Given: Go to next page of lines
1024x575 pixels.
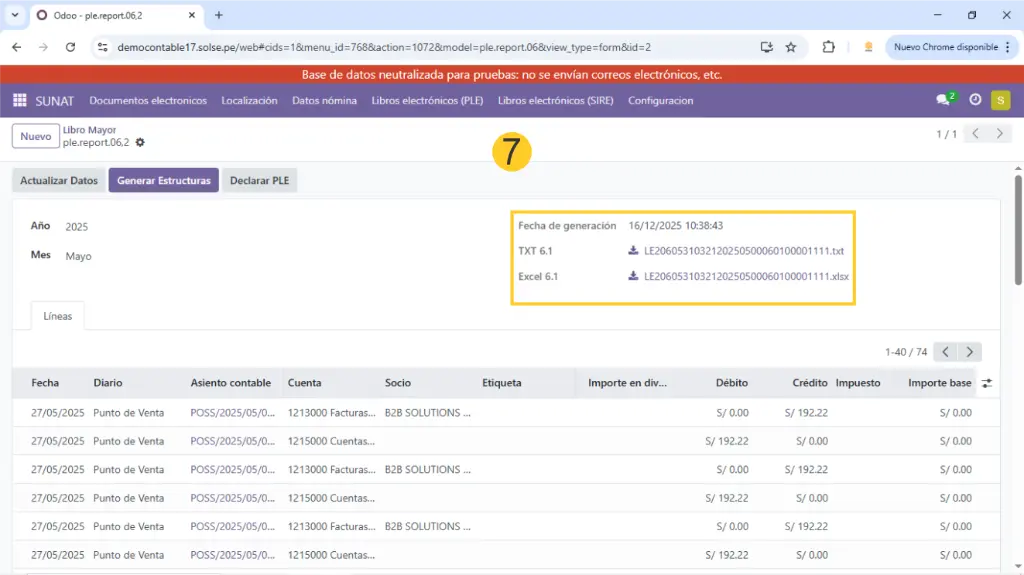Looking at the screenshot, I should (x=969, y=352).
